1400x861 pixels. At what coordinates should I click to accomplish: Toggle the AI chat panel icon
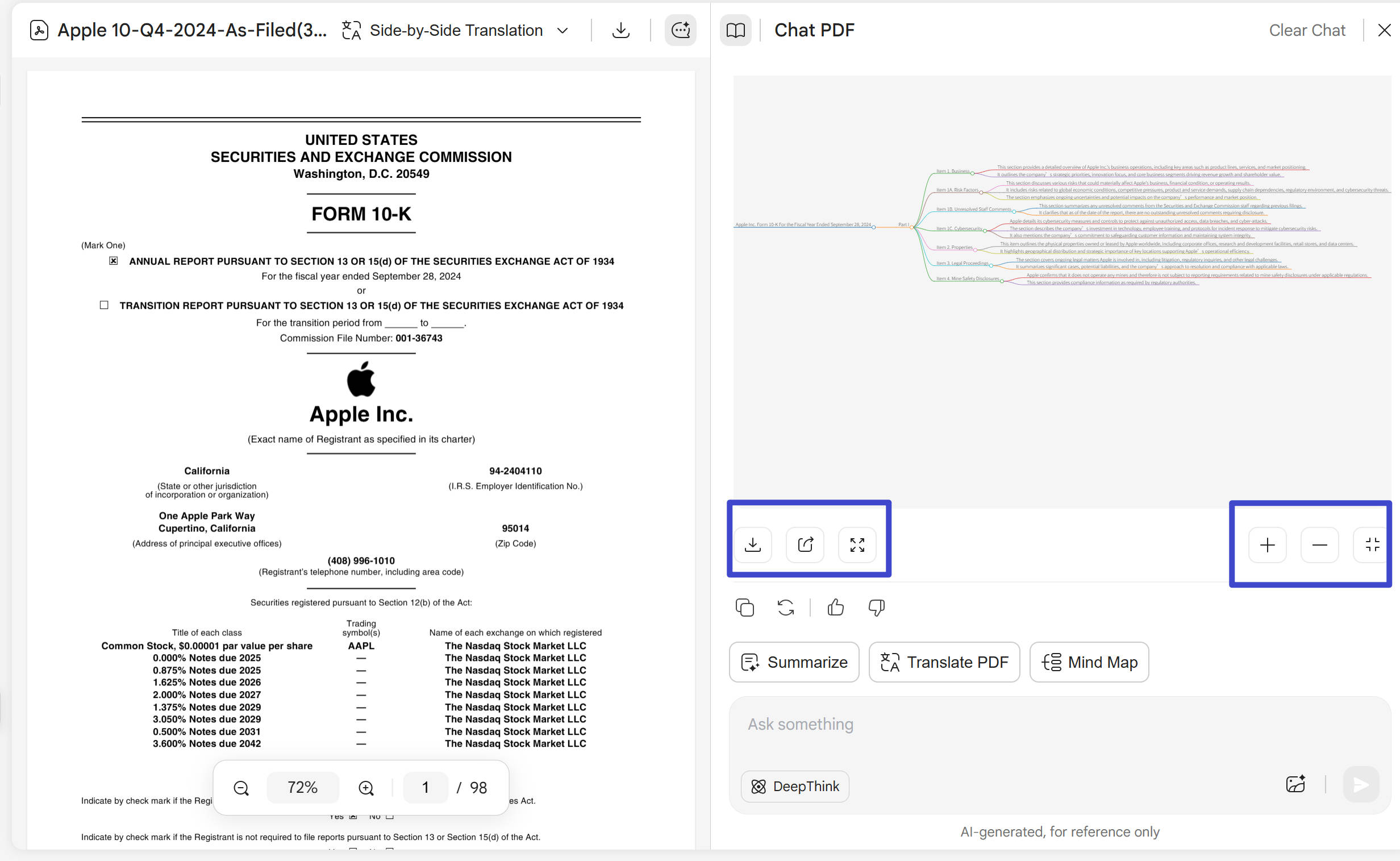[680, 30]
